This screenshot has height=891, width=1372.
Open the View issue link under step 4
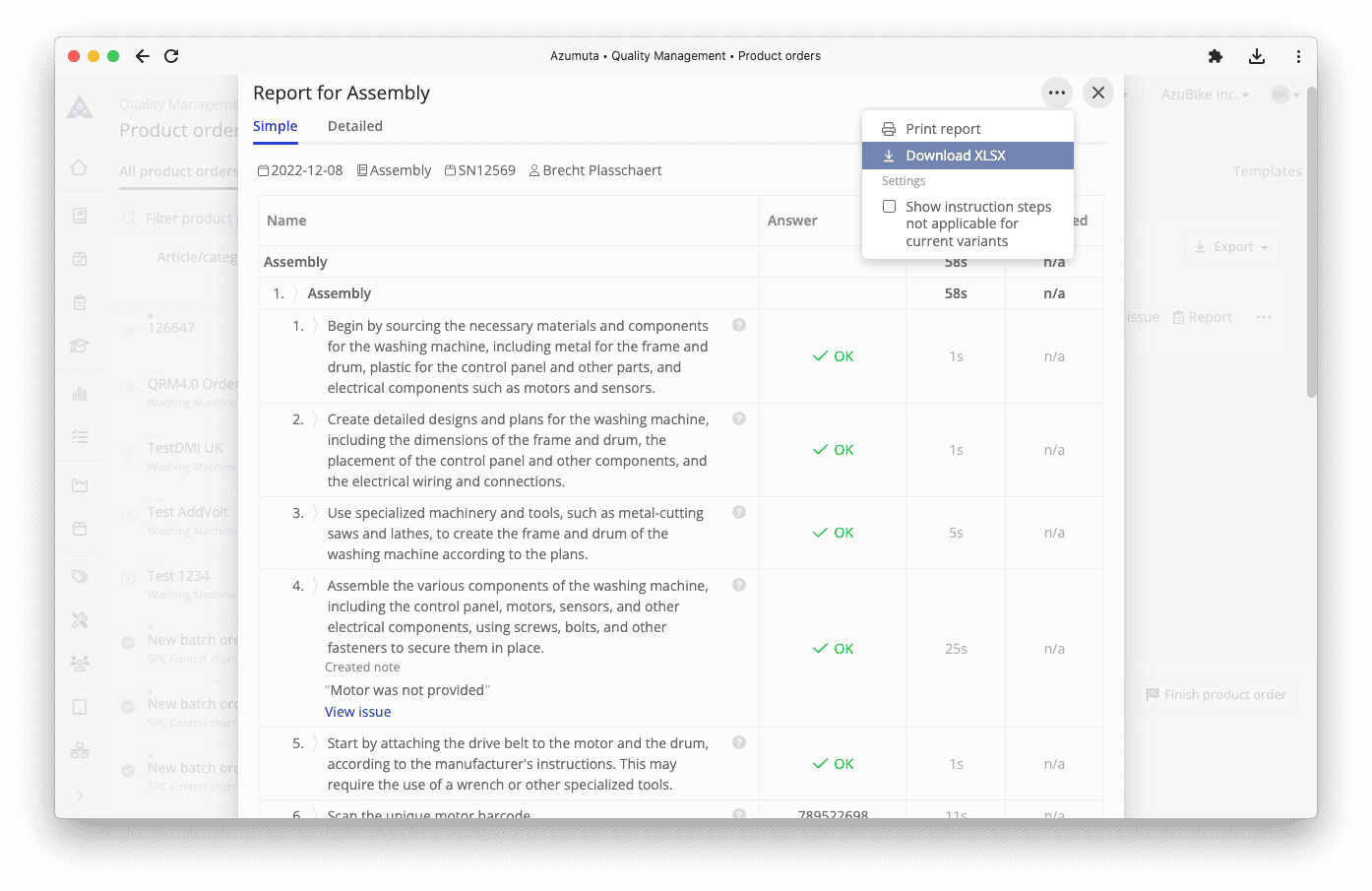pos(357,711)
